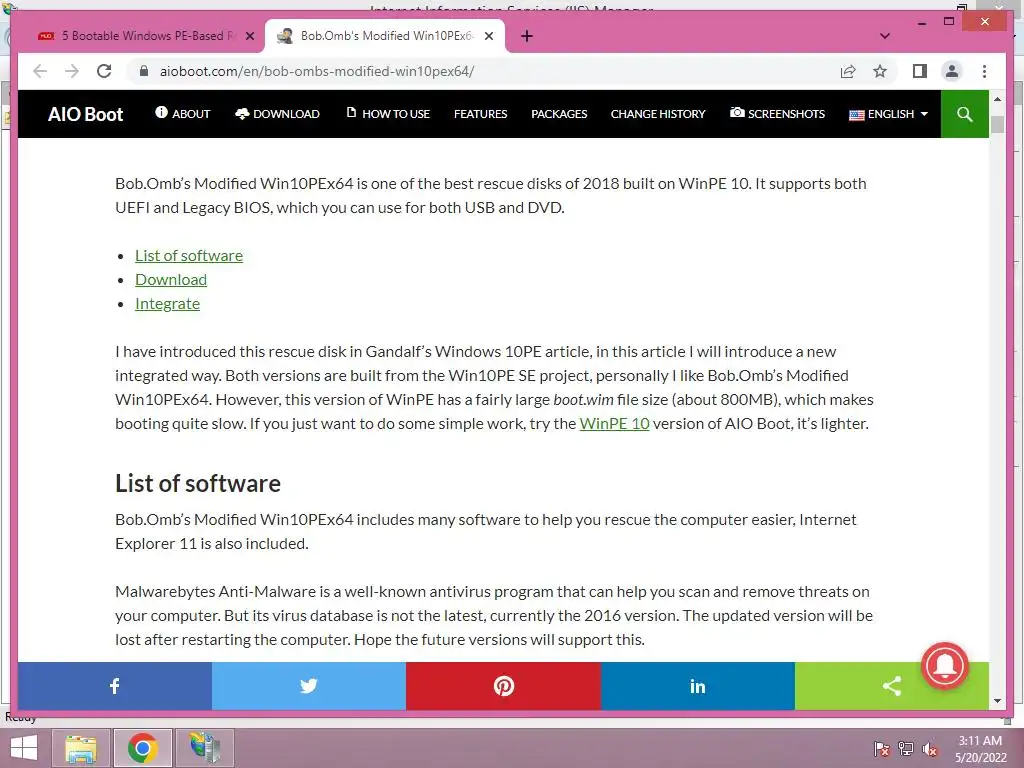Screen dimensions: 1024x768
Task: Click the Chrome taskbar icon
Action: pyautogui.click(x=143, y=748)
